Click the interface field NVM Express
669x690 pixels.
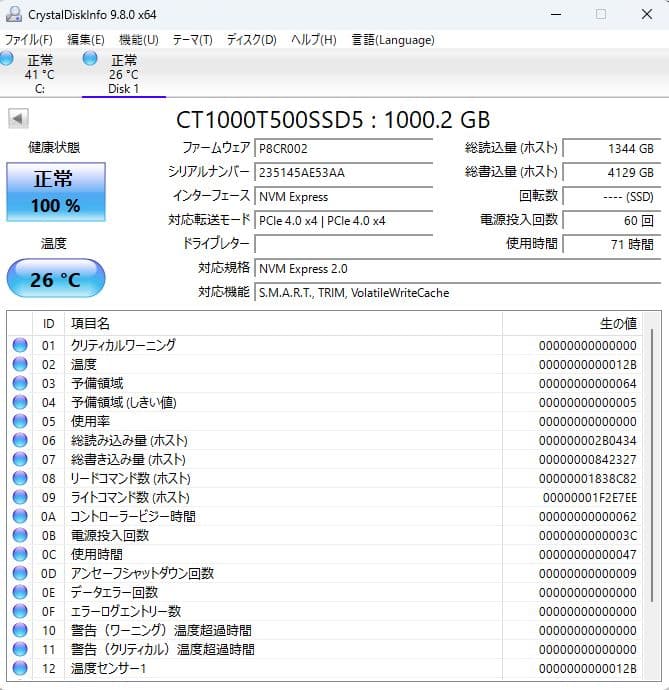pos(344,197)
